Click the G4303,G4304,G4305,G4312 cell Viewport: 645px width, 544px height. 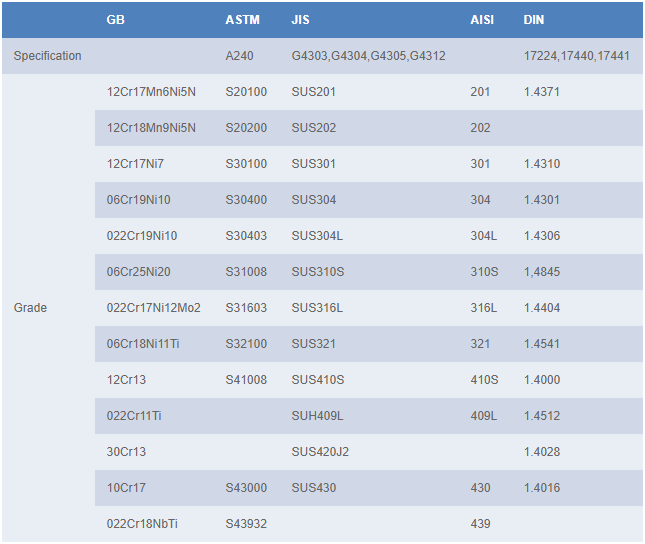pyautogui.click(x=368, y=56)
